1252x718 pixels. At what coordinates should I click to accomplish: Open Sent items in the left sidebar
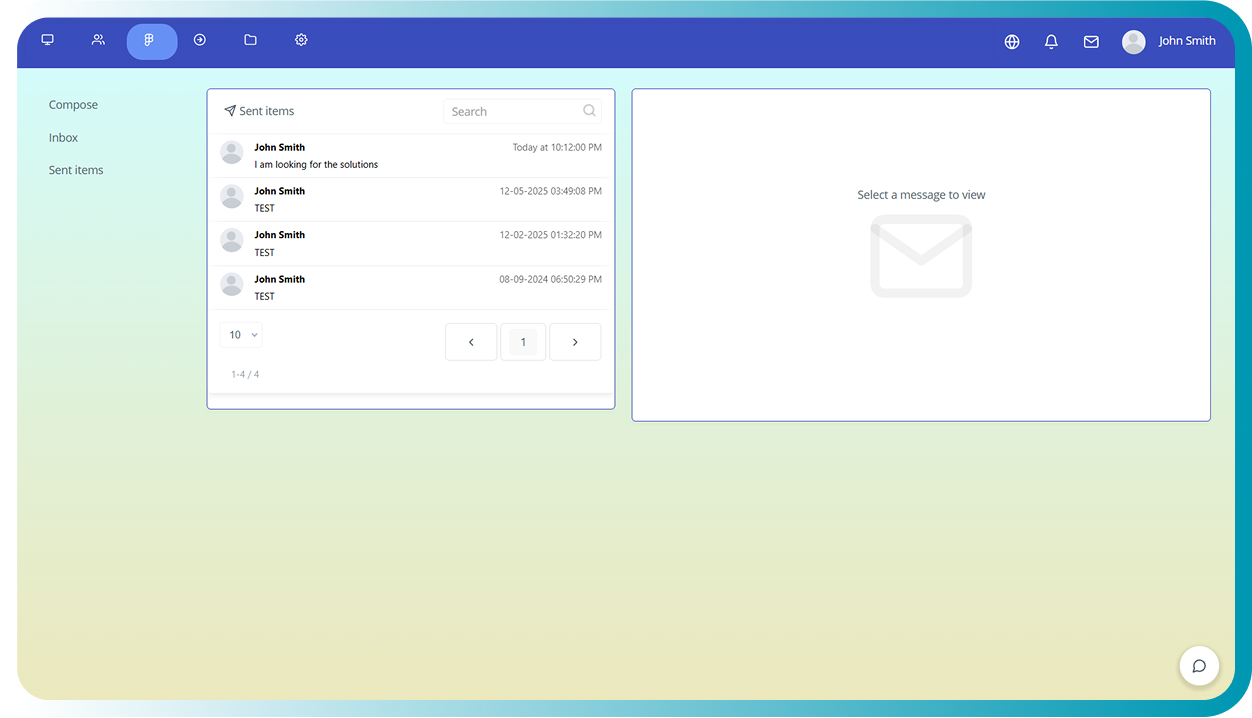click(76, 170)
